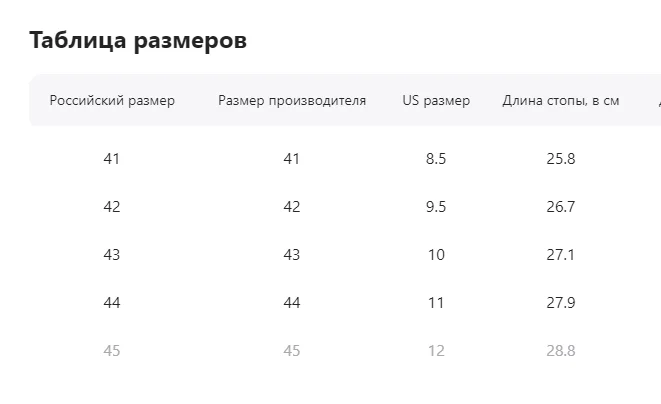Select Russian size 43 cell
This screenshot has width=661, height=404.
(x=112, y=255)
